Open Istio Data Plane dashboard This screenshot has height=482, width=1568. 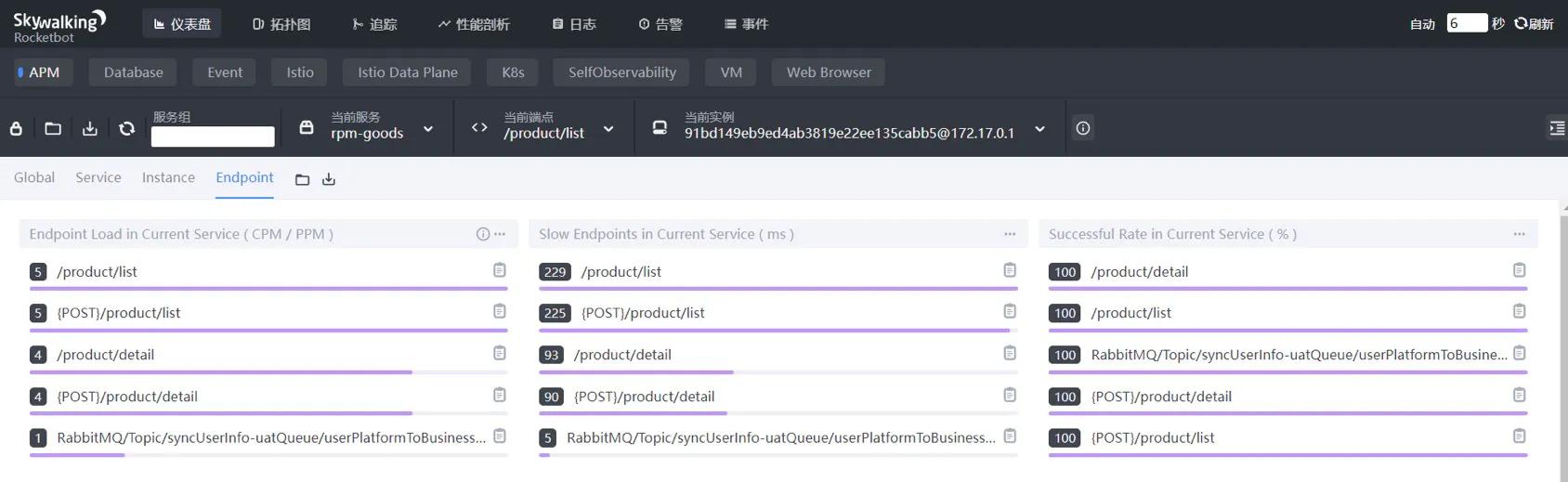(407, 72)
